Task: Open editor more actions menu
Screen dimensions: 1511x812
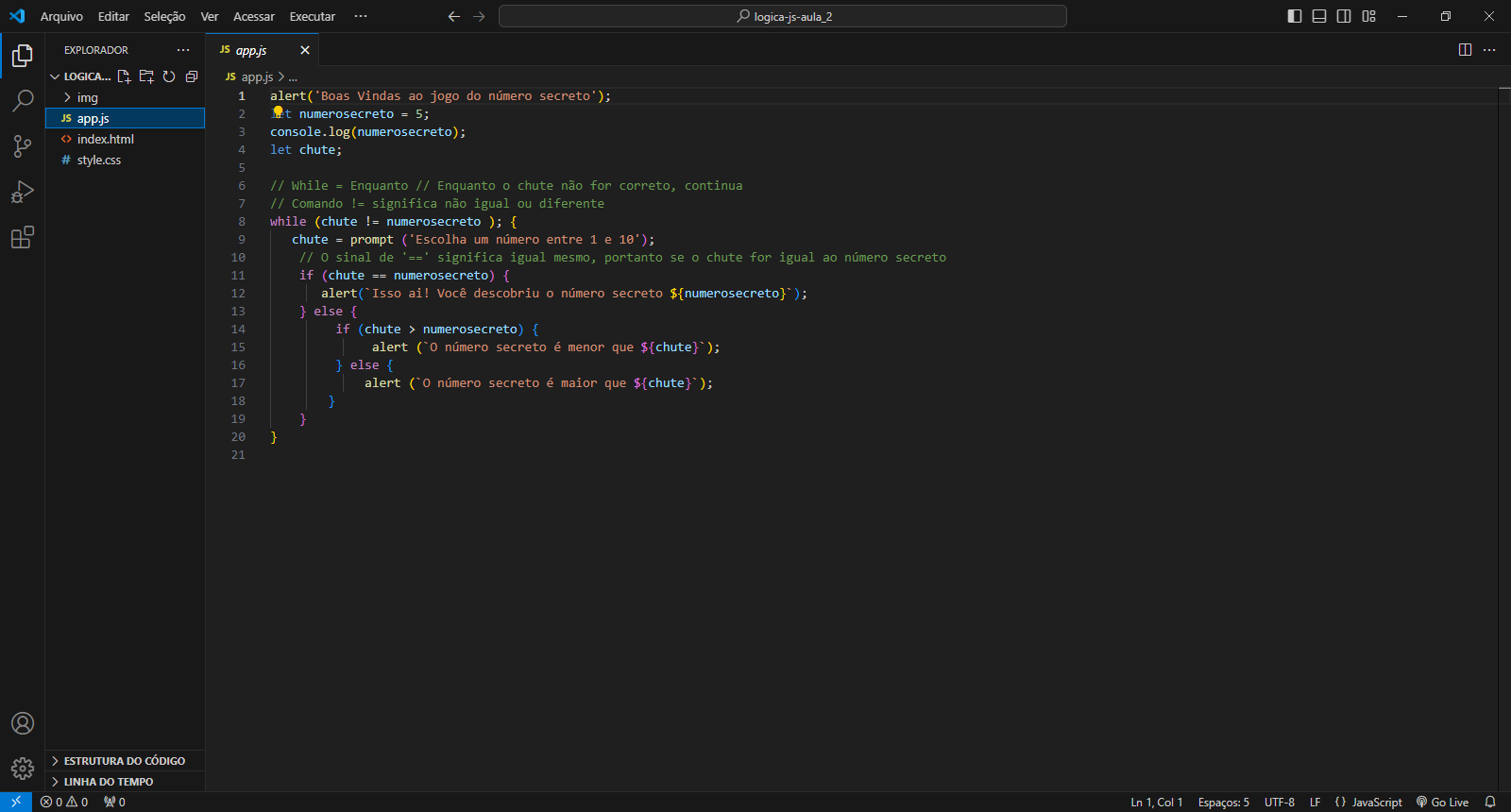Action: pyautogui.click(x=1489, y=50)
